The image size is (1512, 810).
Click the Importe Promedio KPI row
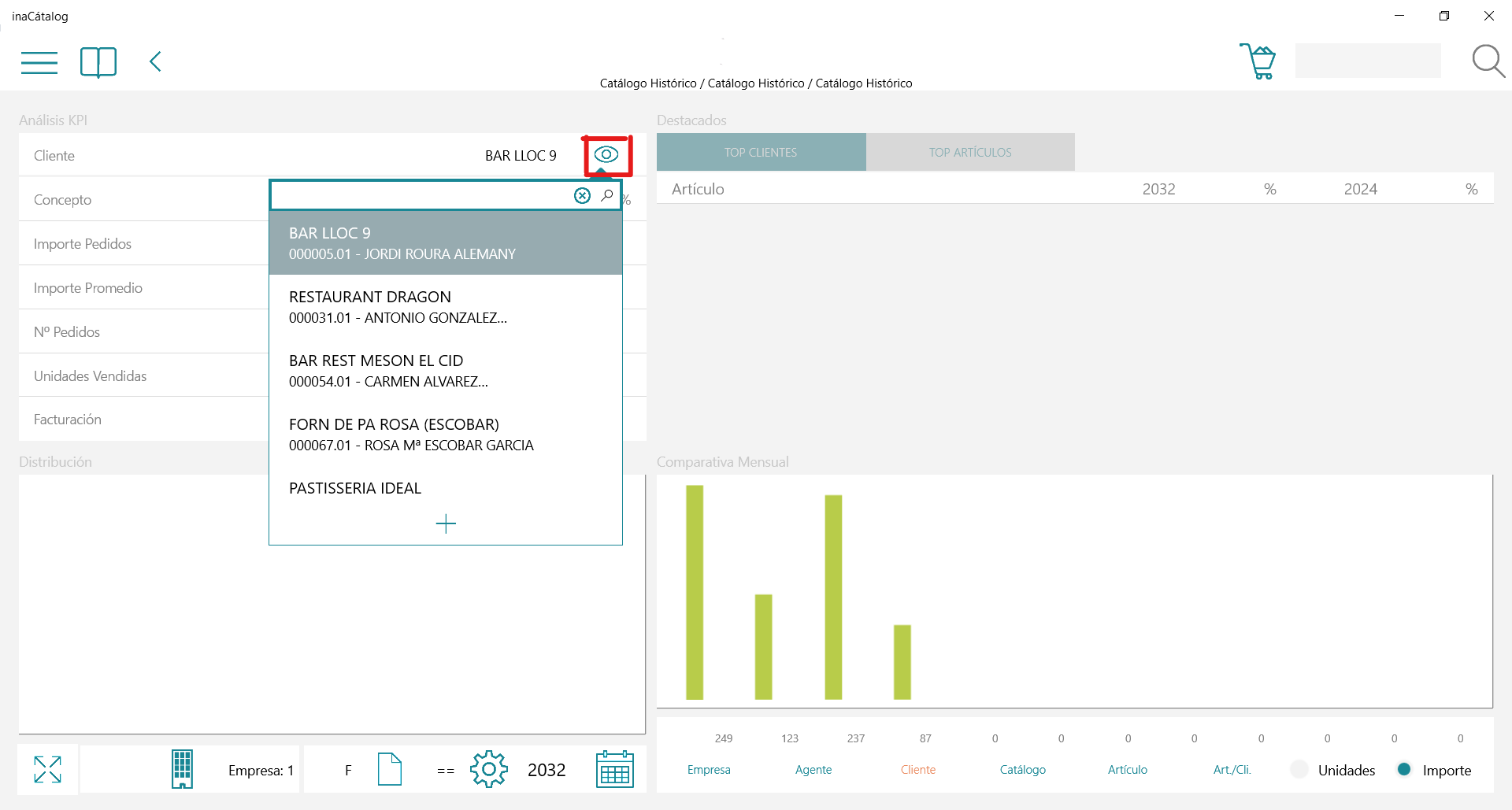144,288
